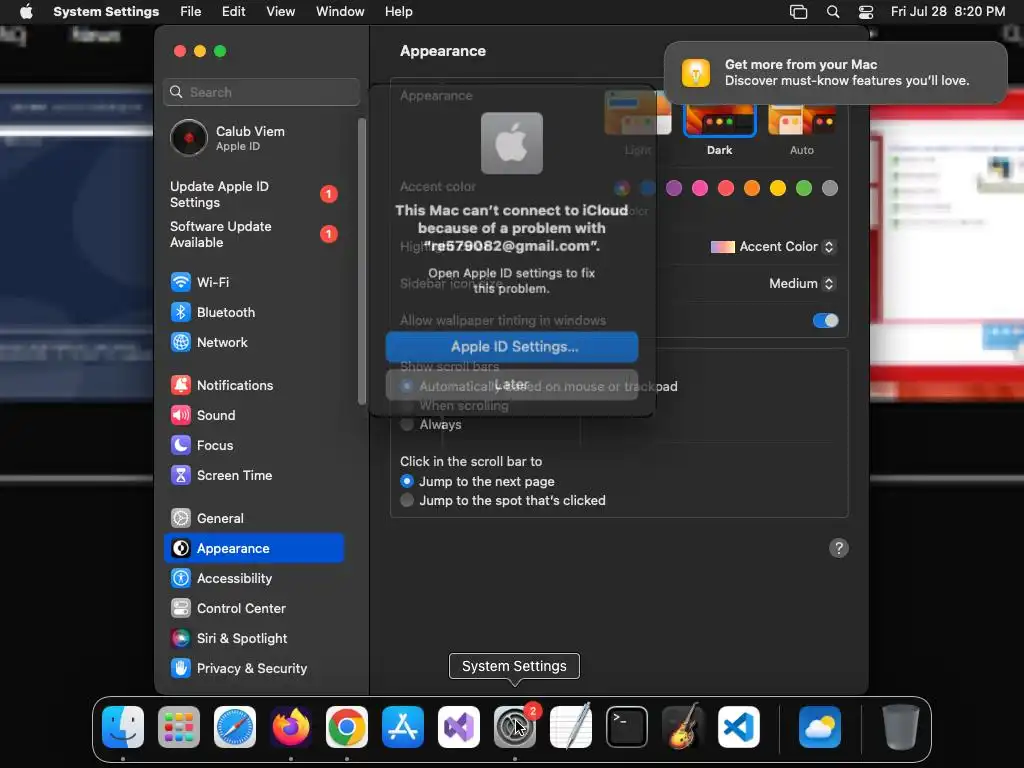Open Launchpad from the Dock
The width and height of the screenshot is (1024, 768).
[x=179, y=727]
